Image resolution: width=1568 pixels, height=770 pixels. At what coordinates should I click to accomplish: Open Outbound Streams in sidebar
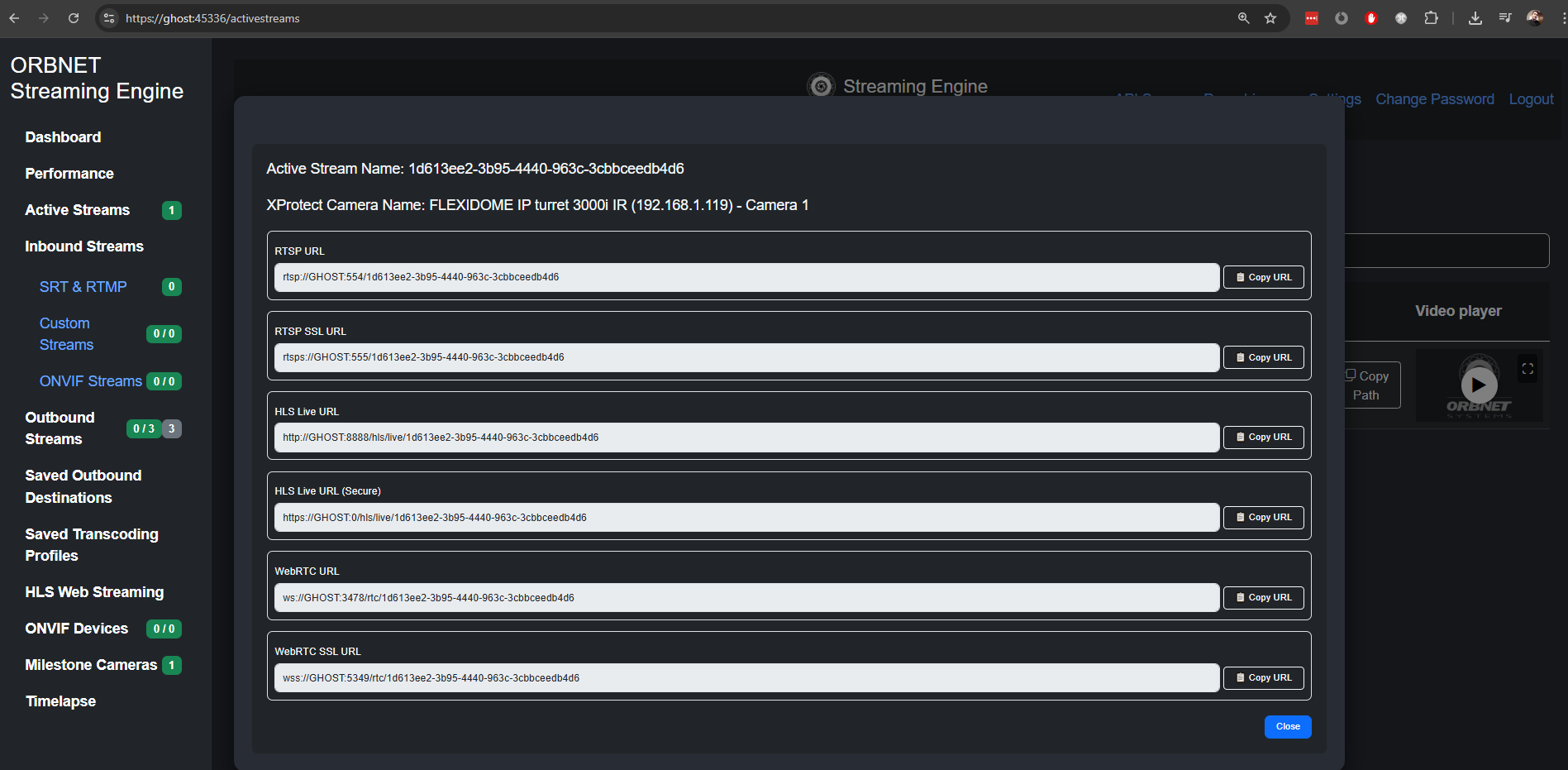click(60, 428)
